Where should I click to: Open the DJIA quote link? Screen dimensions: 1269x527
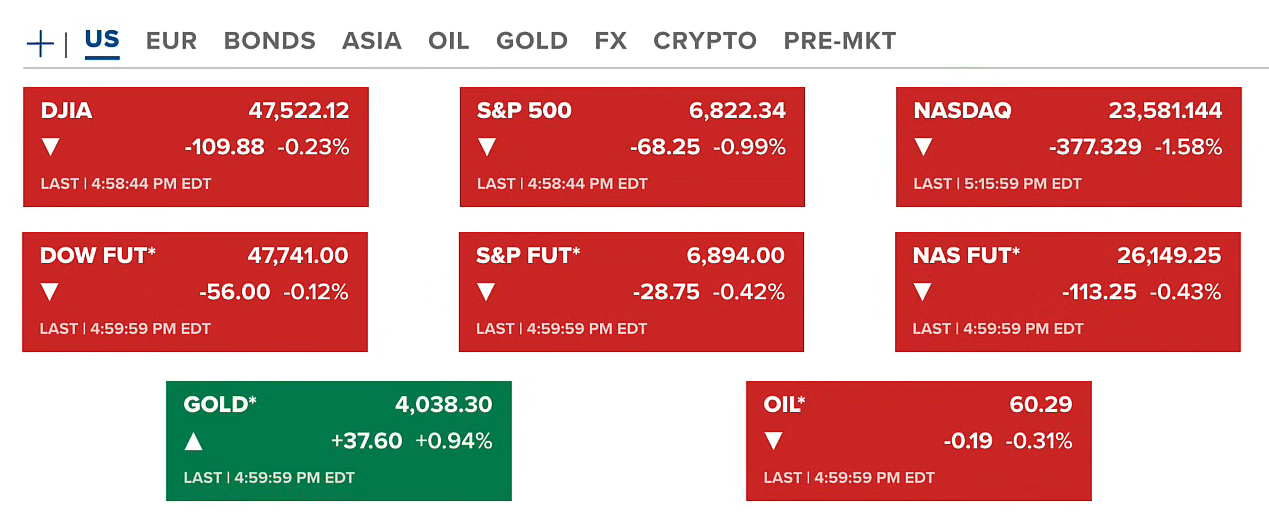66,111
